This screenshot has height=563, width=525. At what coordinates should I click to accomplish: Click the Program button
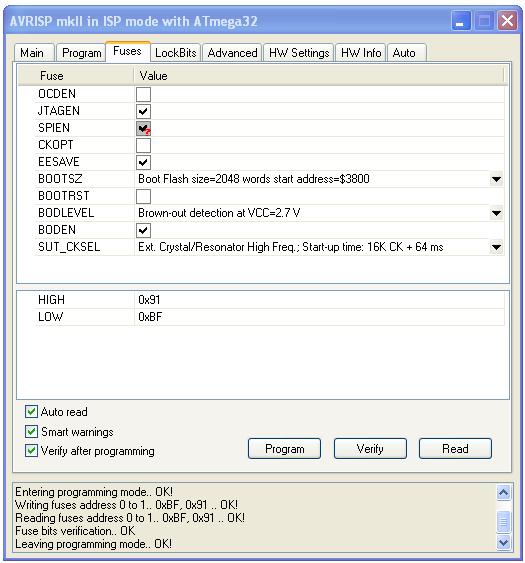click(284, 448)
